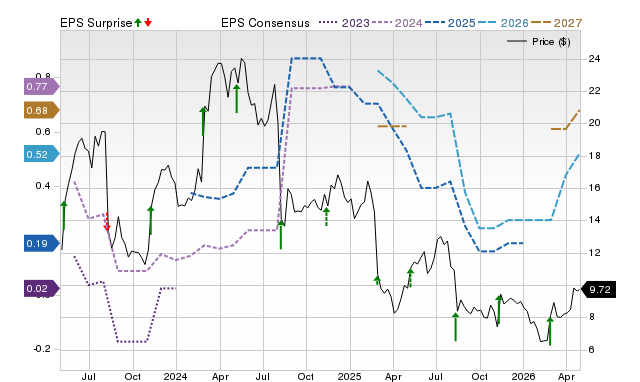Screen dimensions: 640x382
Task: Click the EPS Consensus legend label
Action: pyautogui.click(x=265, y=23)
